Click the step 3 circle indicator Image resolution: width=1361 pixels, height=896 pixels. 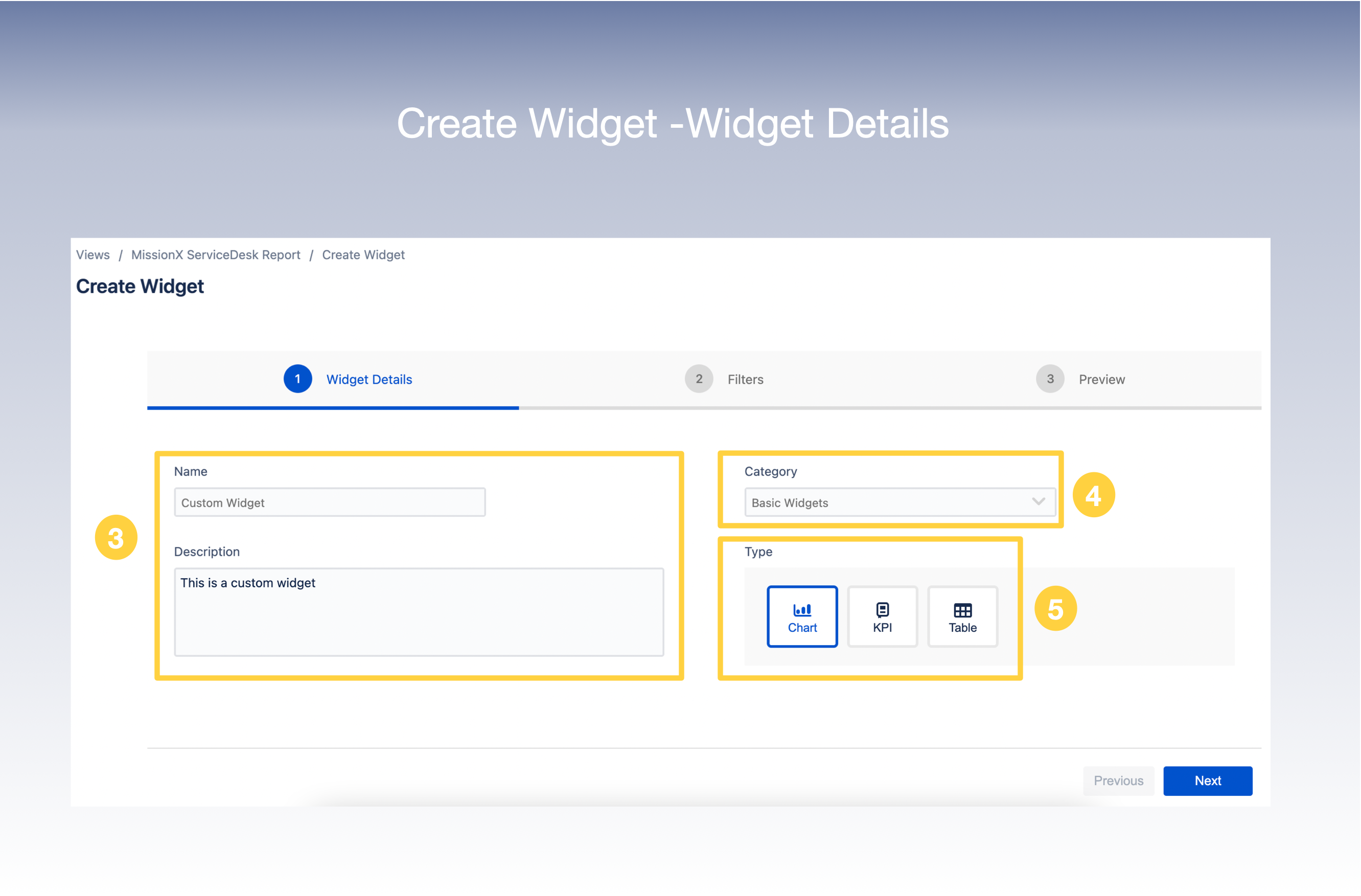1049,379
